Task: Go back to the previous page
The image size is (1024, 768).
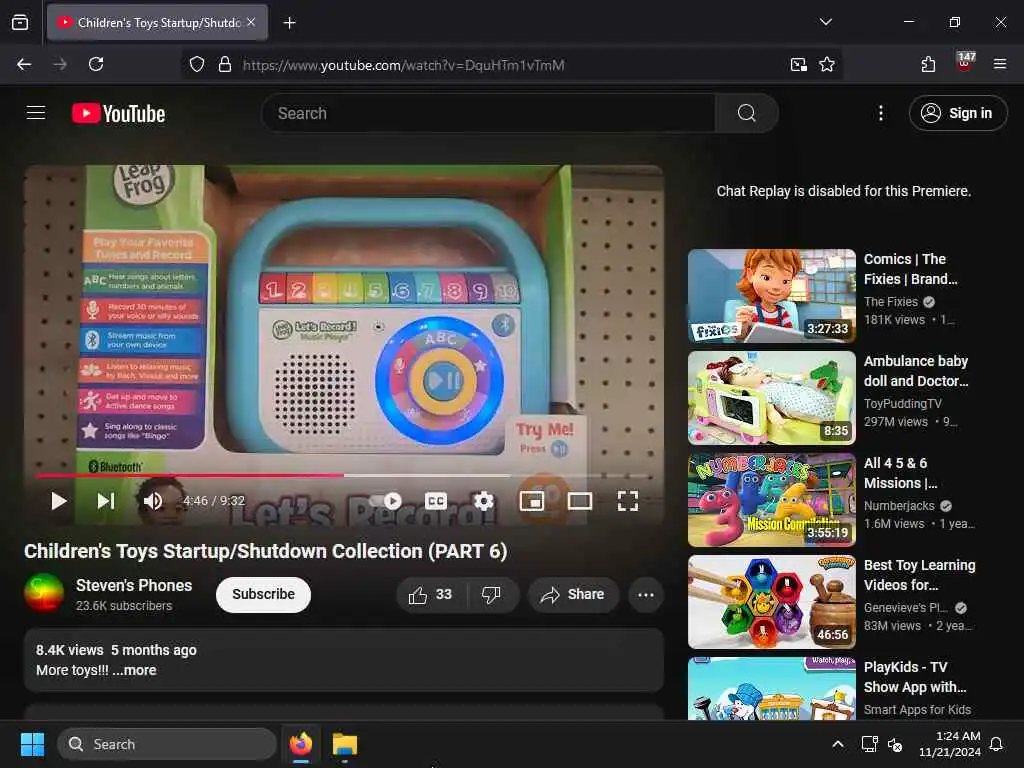Action: tap(24, 64)
